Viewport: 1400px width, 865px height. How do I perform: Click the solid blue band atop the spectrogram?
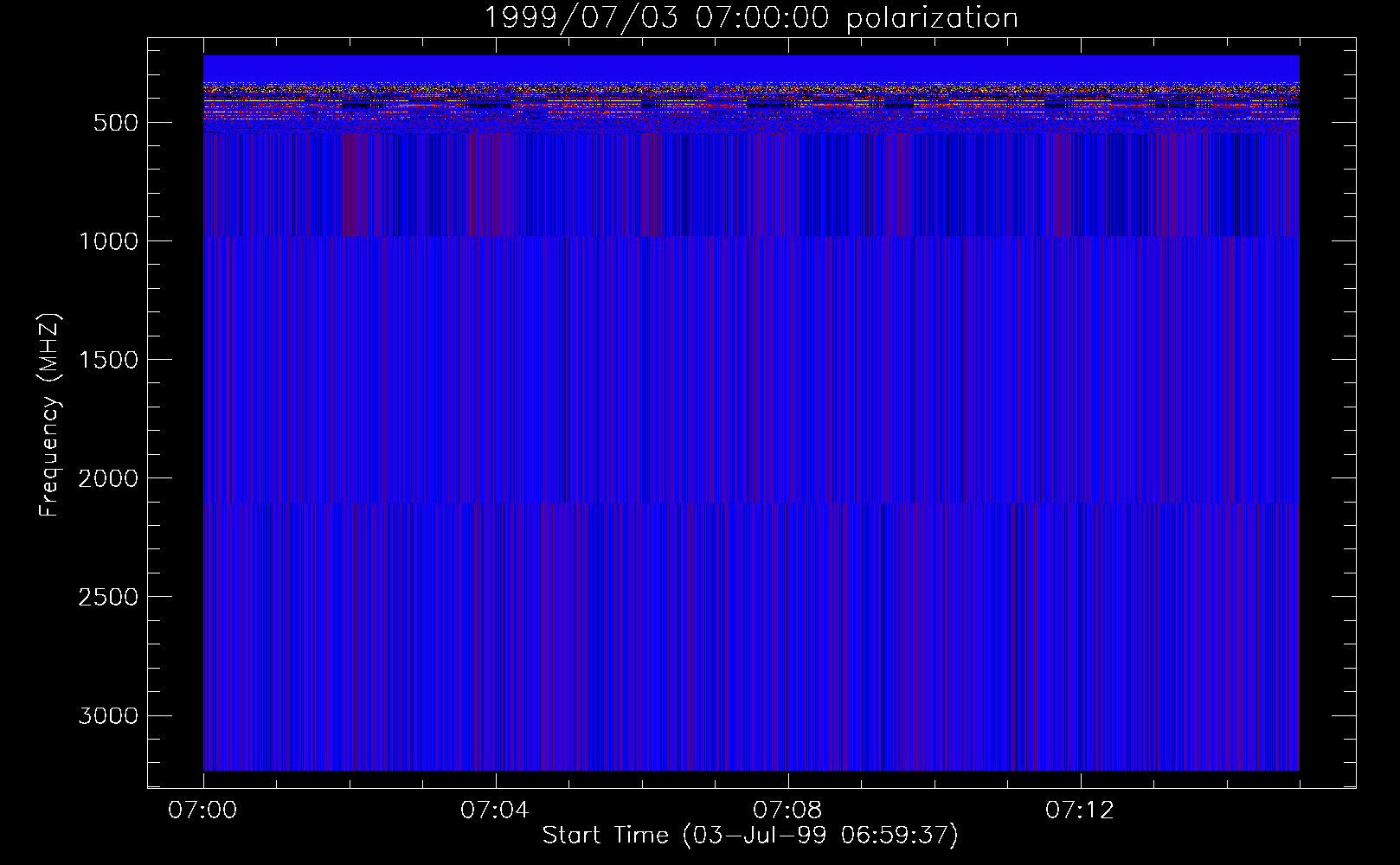pos(751,68)
